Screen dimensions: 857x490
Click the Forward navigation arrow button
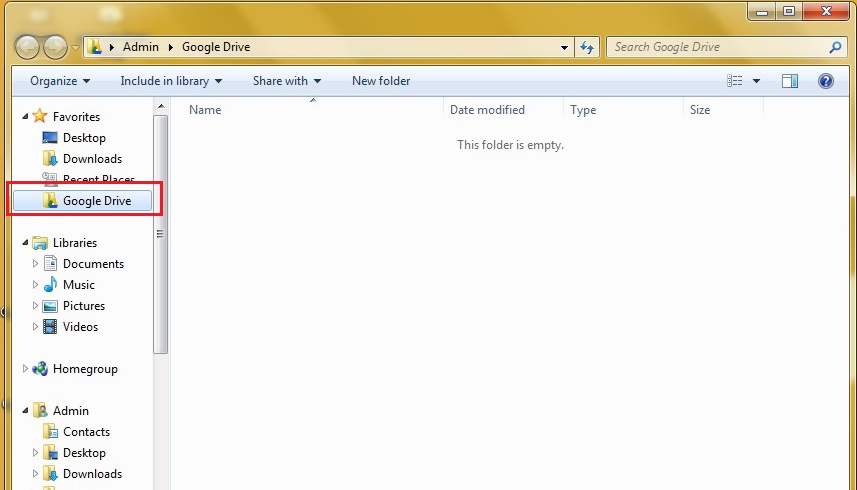point(55,47)
